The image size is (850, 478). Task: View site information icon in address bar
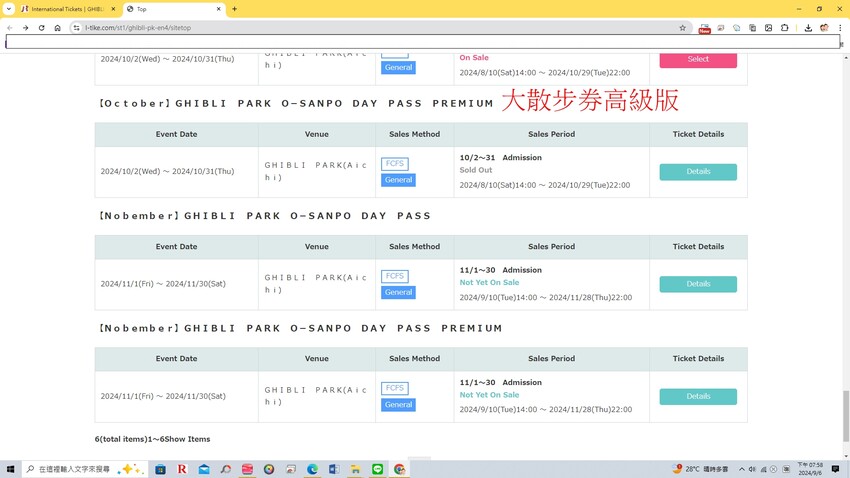click(76, 28)
